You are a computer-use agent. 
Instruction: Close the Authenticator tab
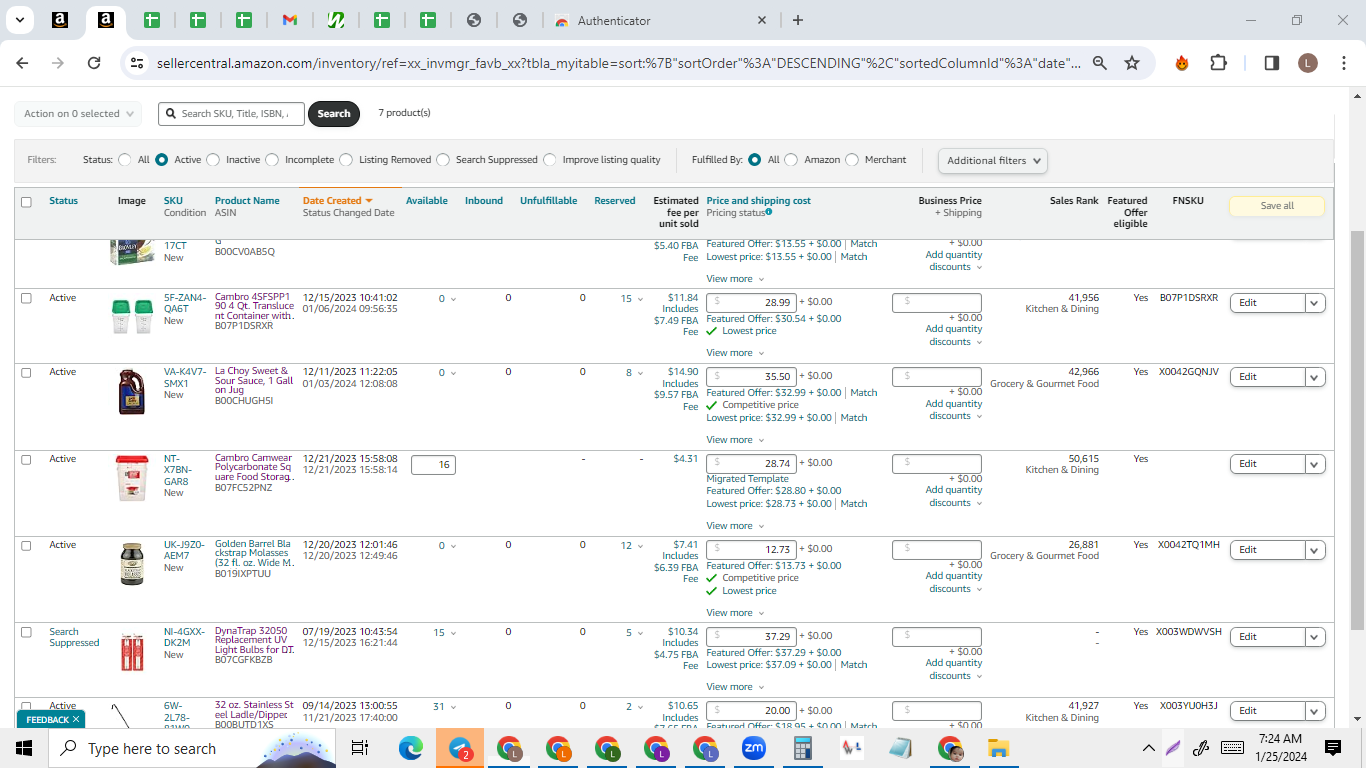(762, 20)
